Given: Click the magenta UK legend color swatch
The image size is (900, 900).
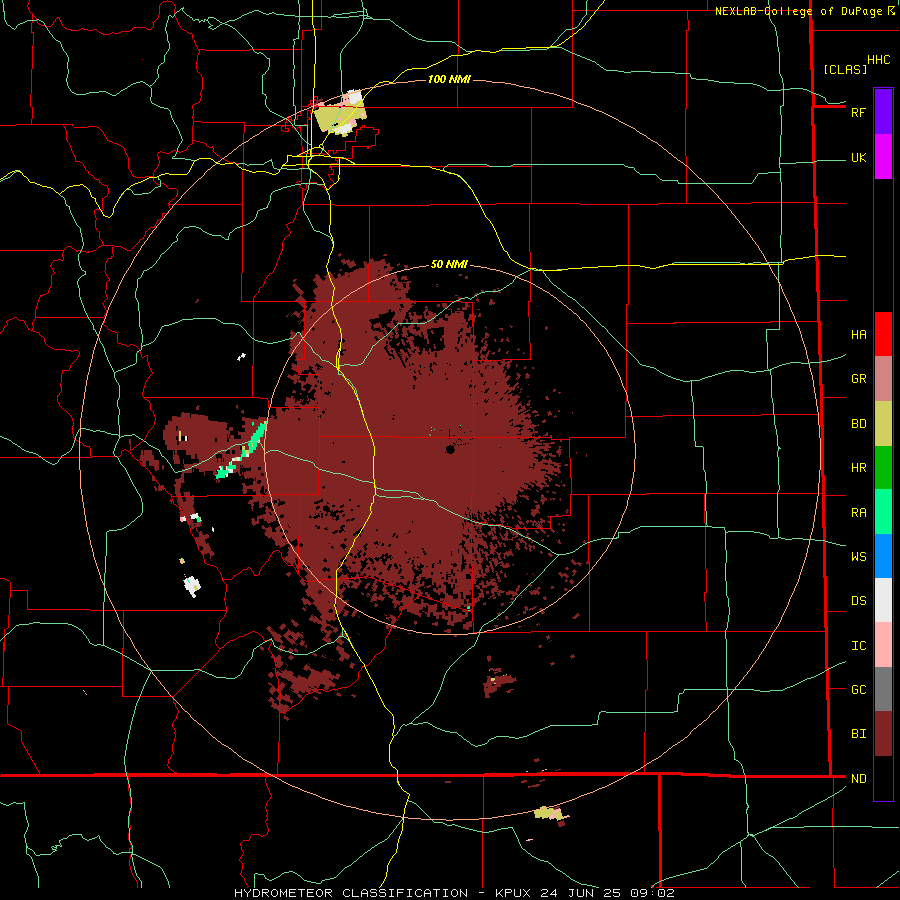Looking at the screenshot, I should tap(883, 157).
